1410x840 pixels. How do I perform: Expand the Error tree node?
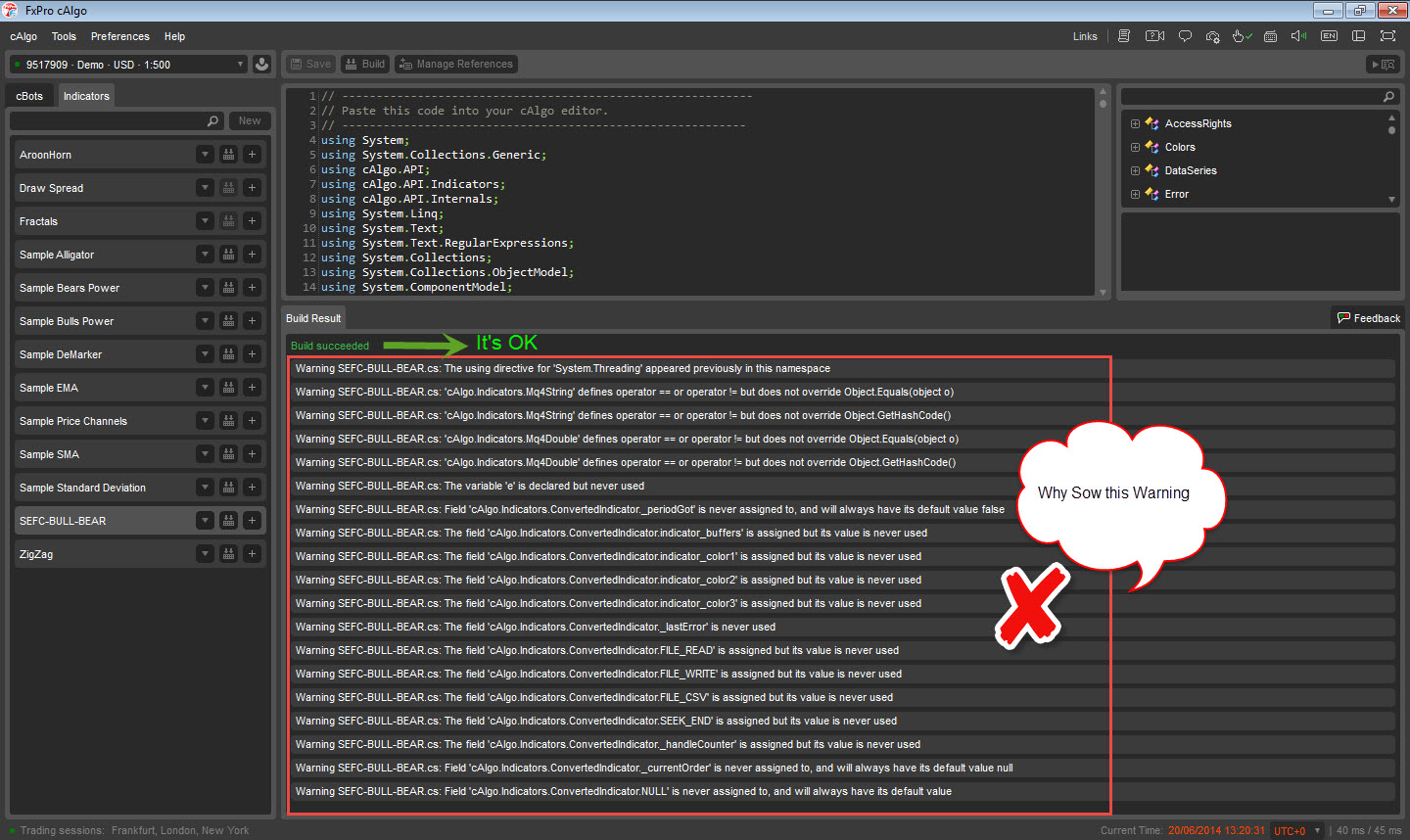[x=1135, y=194]
